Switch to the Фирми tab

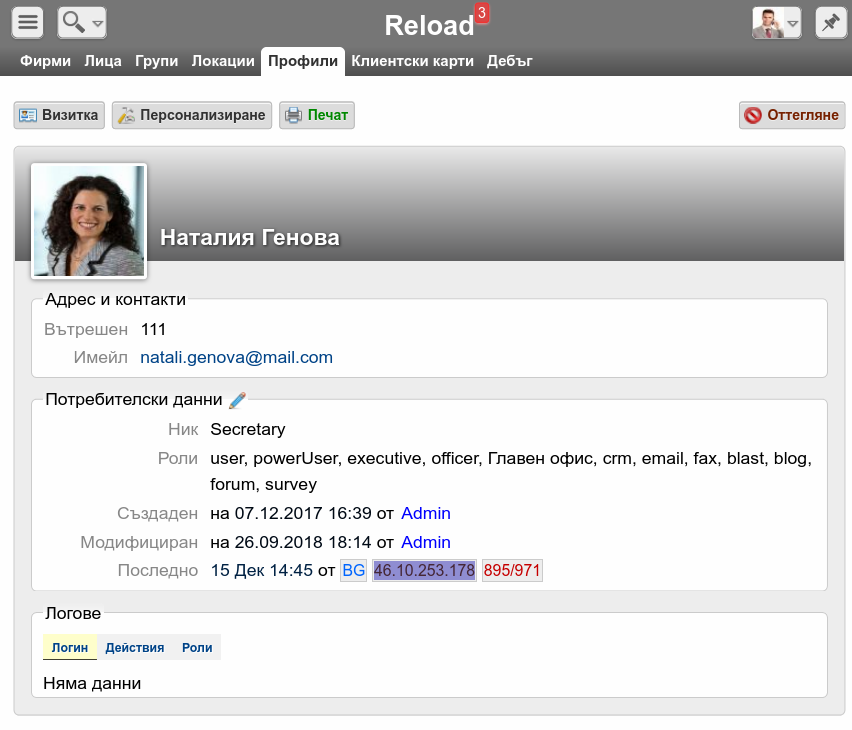point(45,61)
